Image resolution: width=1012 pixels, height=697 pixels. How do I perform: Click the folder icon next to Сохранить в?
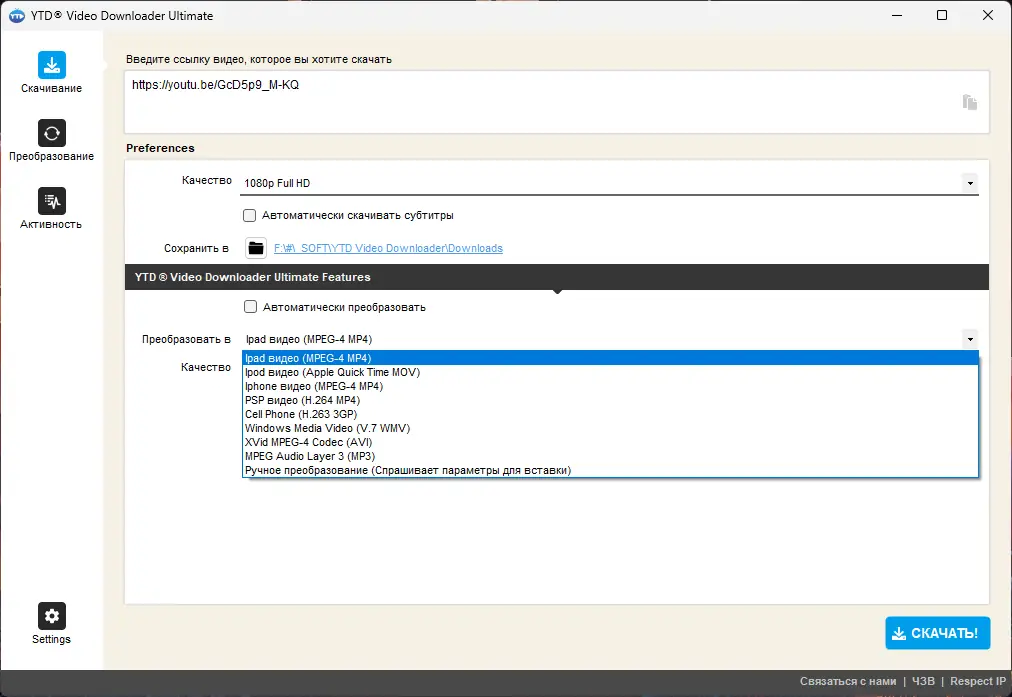(256, 248)
